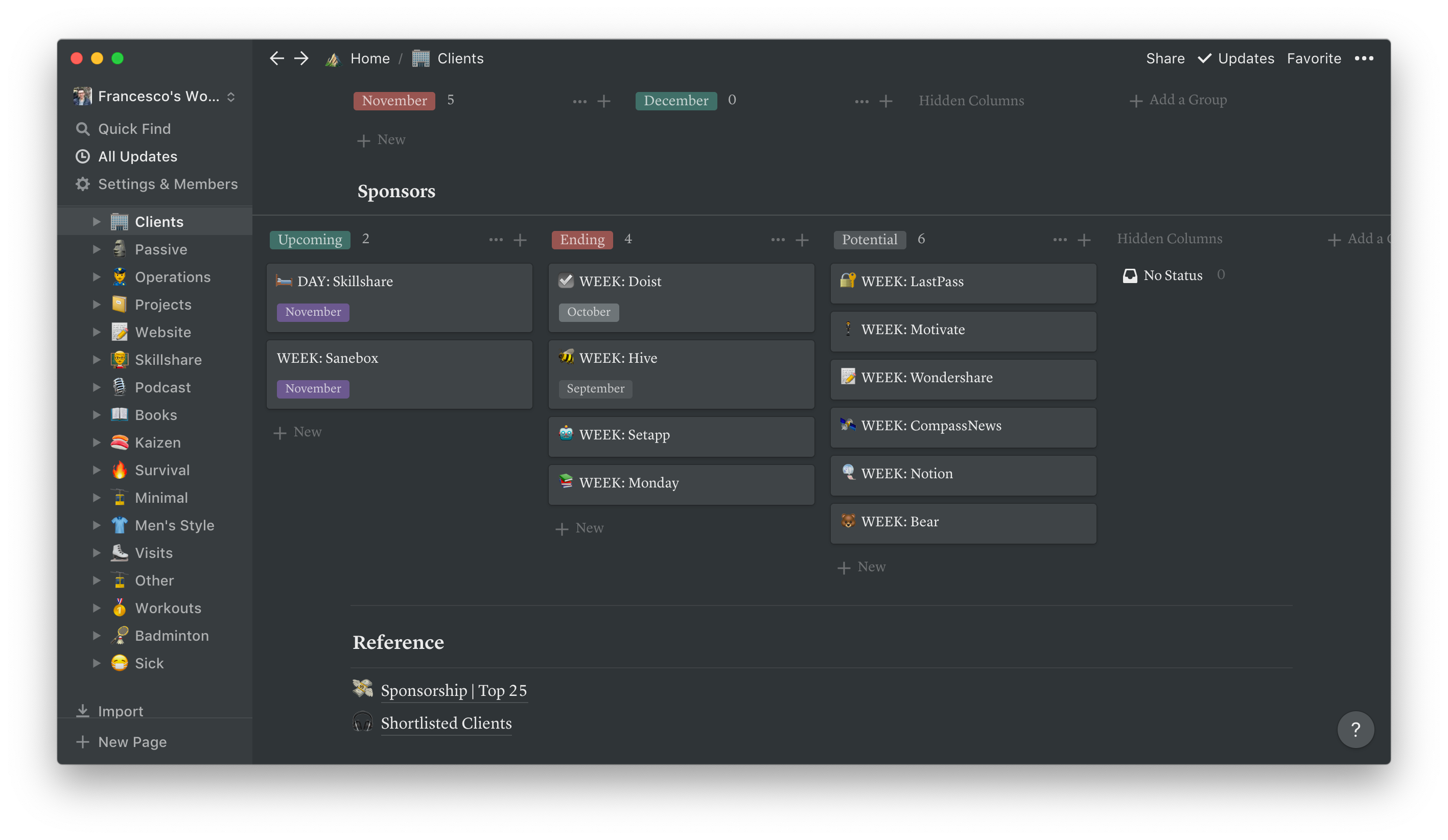The width and height of the screenshot is (1448, 840).
Task: Click the All Updates clock icon
Action: 83,156
